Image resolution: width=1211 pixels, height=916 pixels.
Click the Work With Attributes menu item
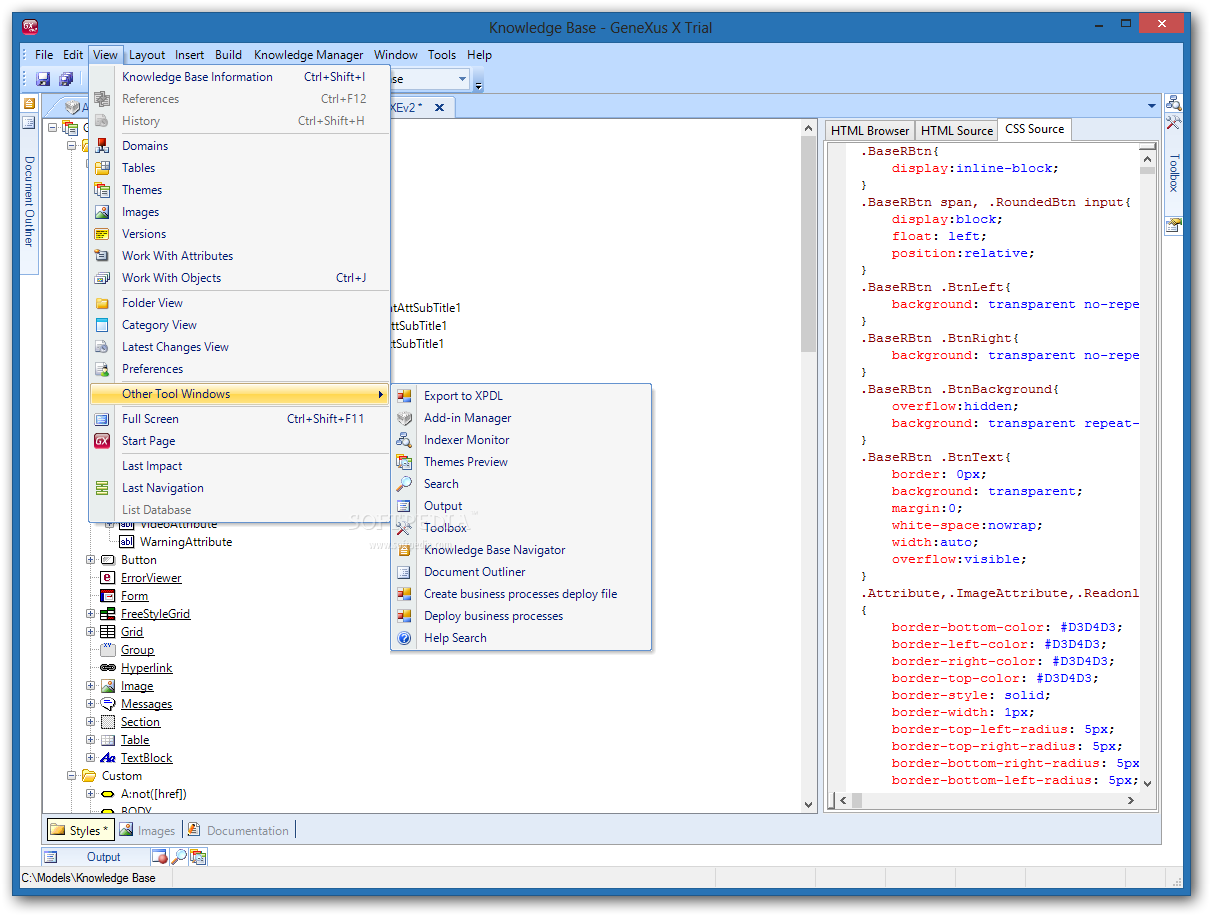(240, 256)
